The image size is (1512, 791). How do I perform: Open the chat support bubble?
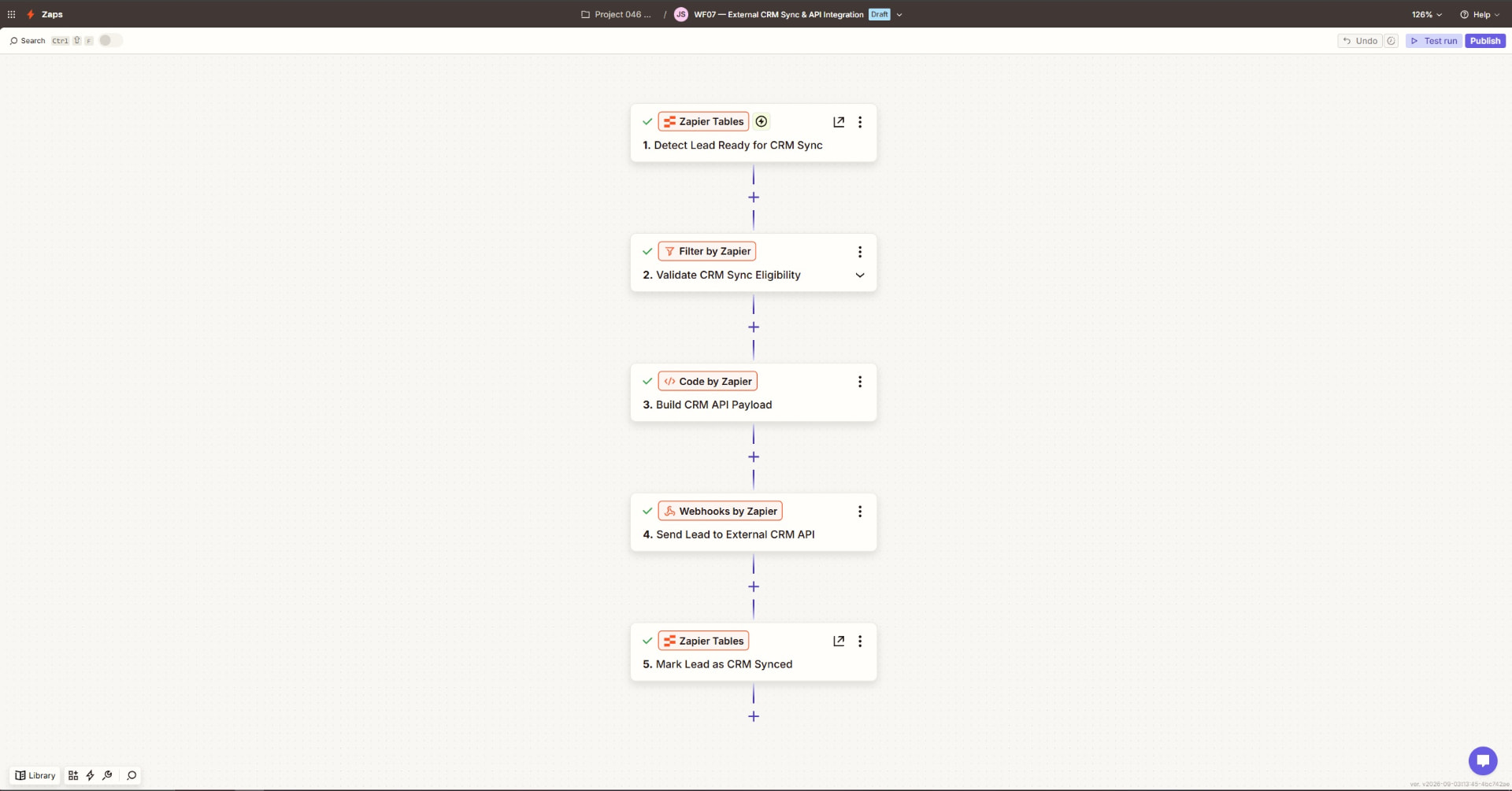1483,760
